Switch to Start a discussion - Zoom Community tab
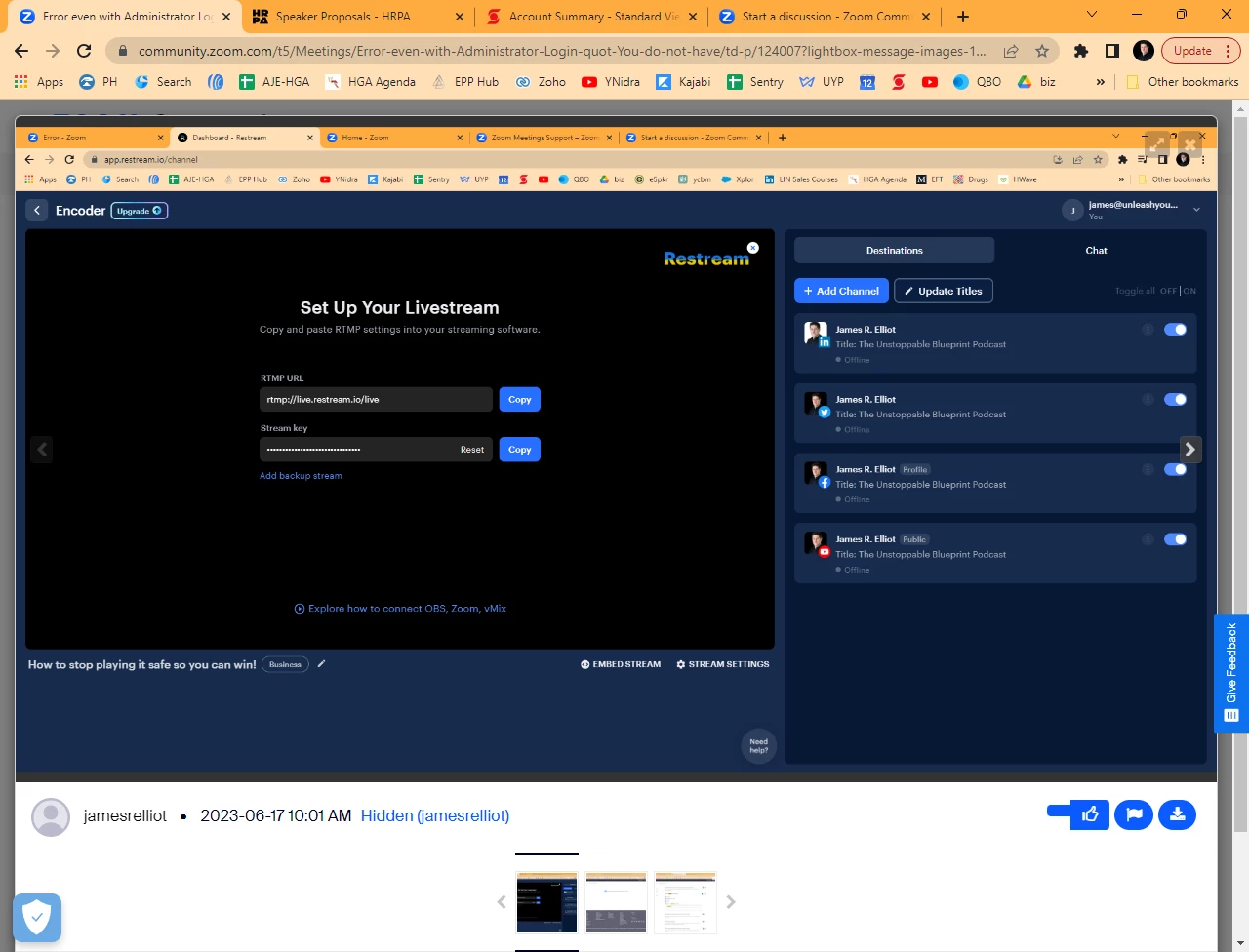Screen dimensions: 1249x952 tap(826, 17)
